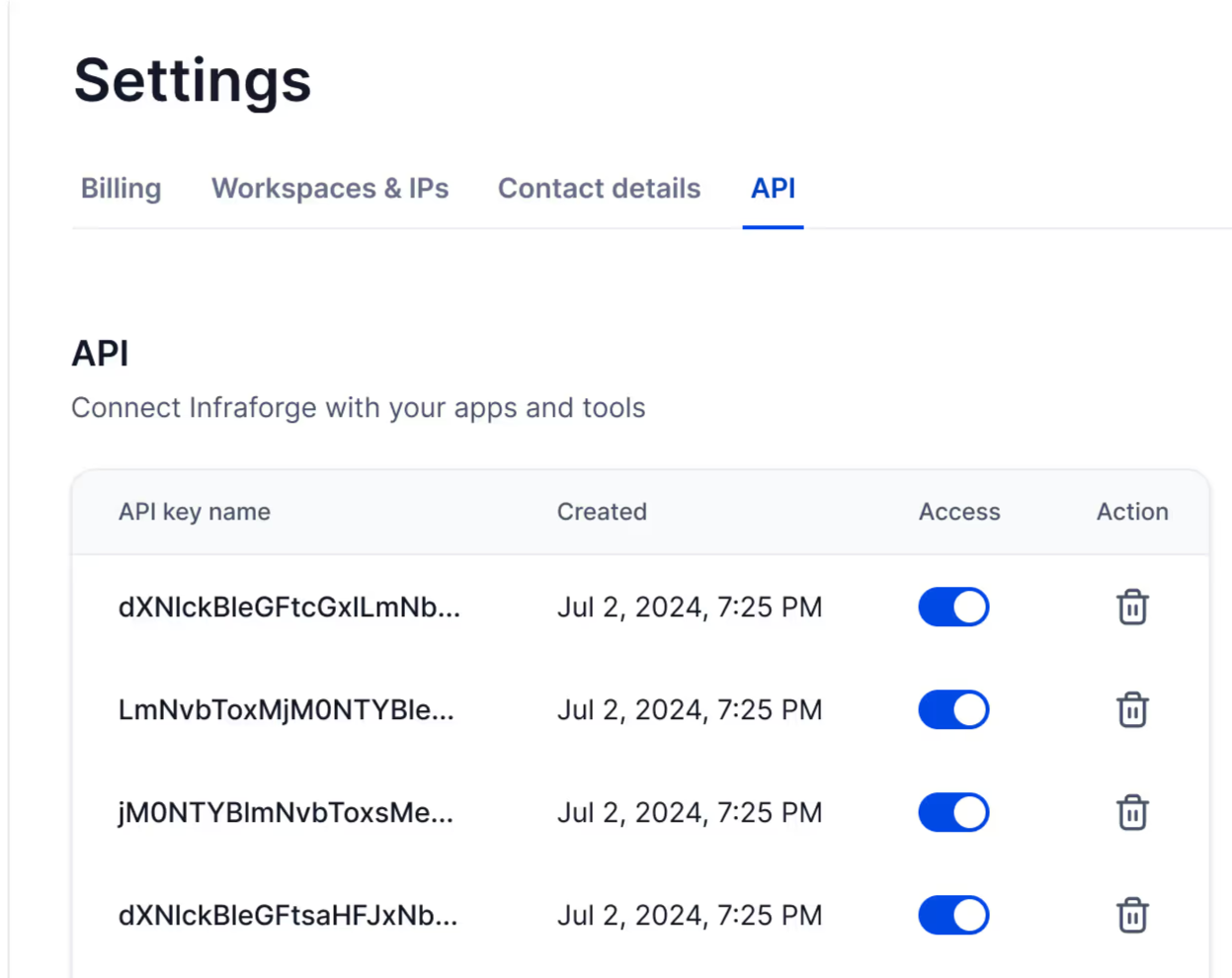This screenshot has height=978, width=1232.
Task: Disable access for LmNvbToxMjM0NTYBle... key
Action: [953, 709]
